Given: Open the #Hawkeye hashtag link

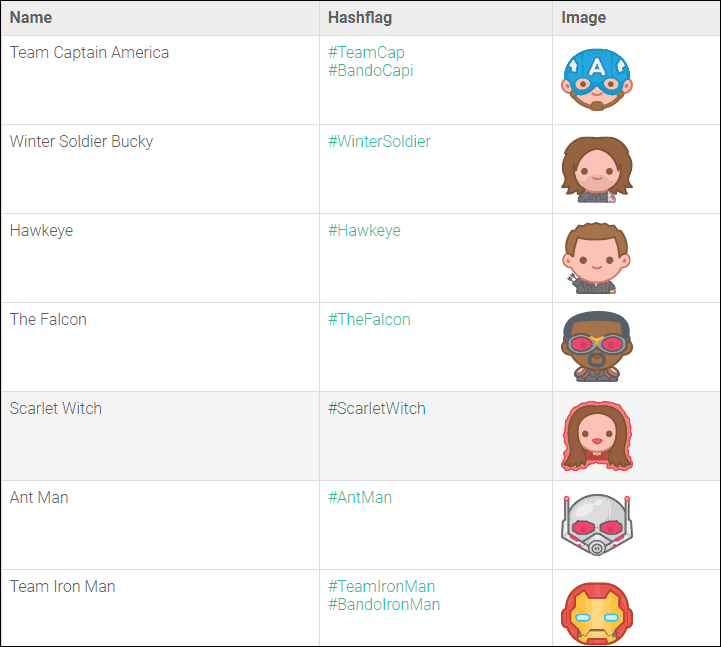Looking at the screenshot, I should pyautogui.click(x=364, y=230).
